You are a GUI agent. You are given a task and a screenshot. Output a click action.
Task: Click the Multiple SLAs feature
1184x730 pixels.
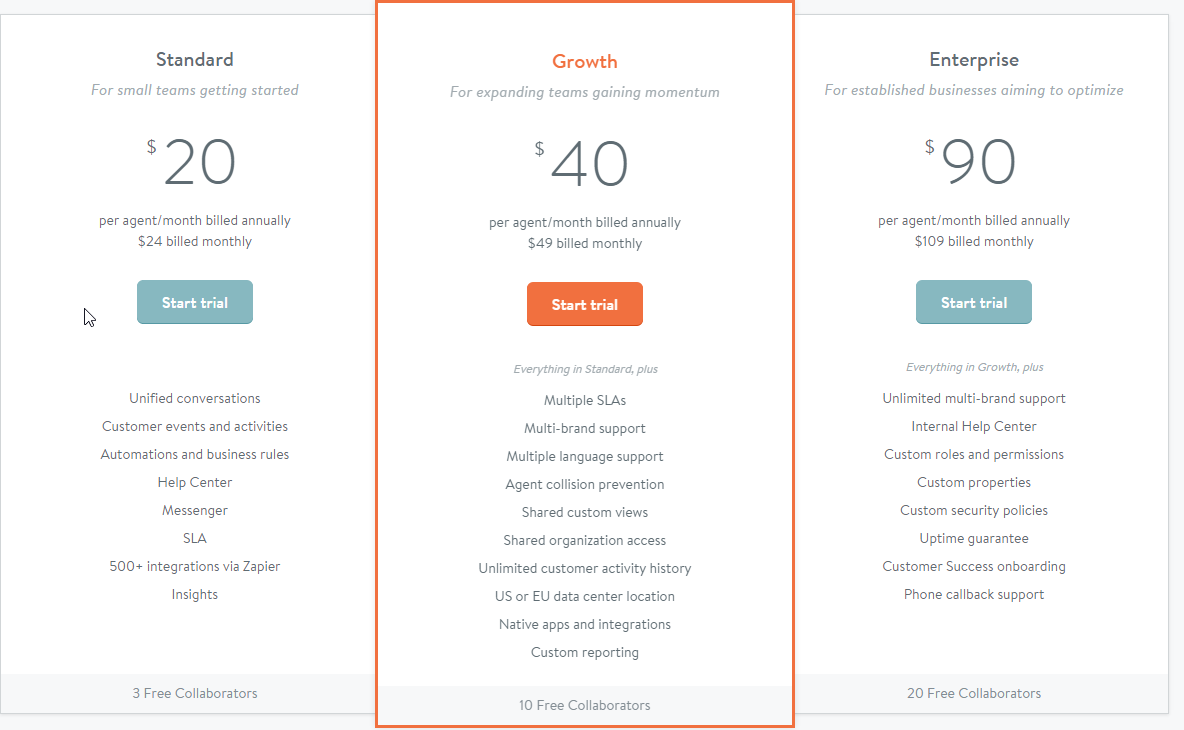pyautogui.click(x=584, y=400)
